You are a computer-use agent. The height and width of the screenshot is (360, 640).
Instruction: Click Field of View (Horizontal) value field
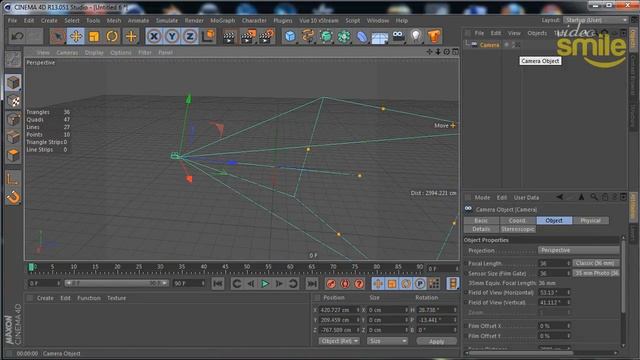pyautogui.click(x=554, y=293)
